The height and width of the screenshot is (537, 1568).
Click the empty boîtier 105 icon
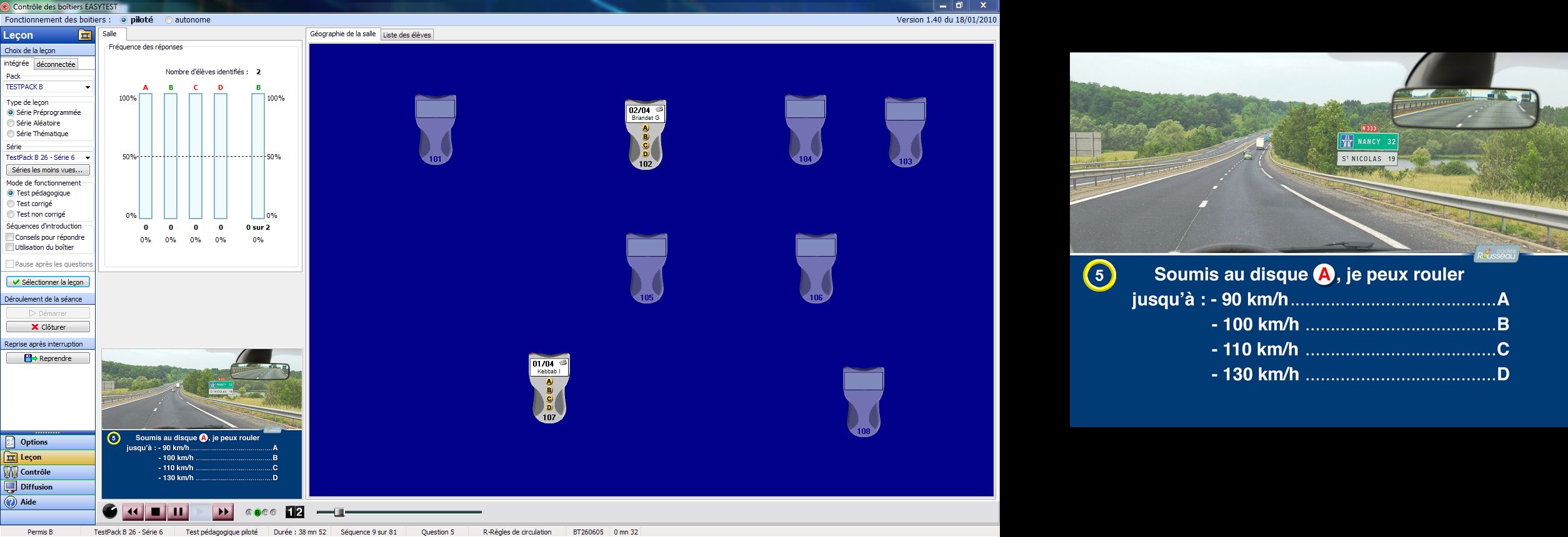[x=646, y=268]
